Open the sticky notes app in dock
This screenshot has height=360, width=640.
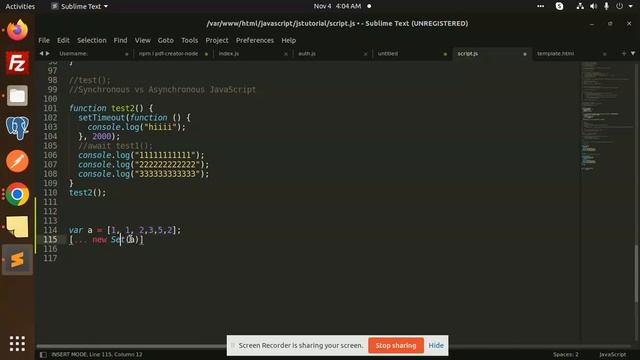point(17,227)
